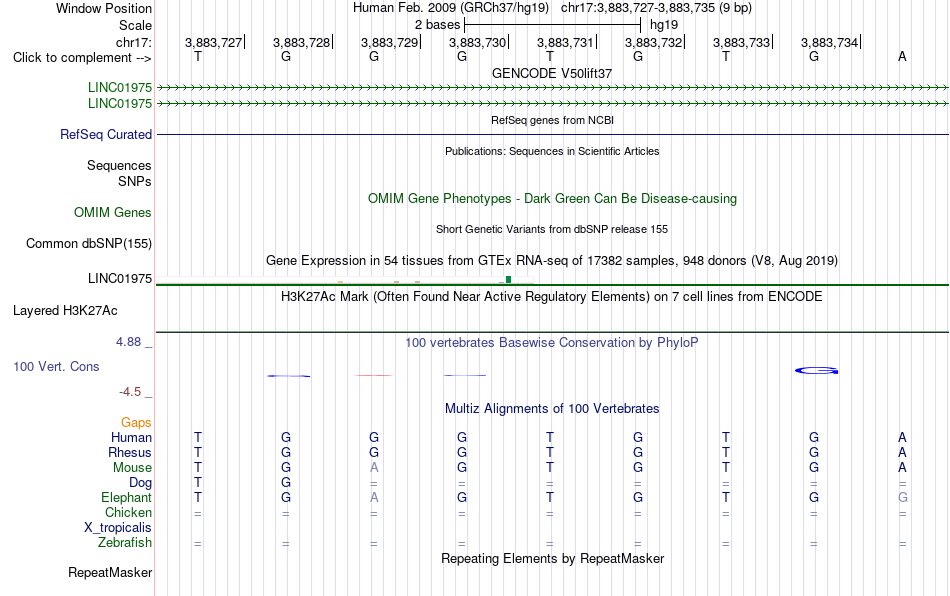Screen dimensions: 950x596
Task: Click the RefSeq Curated blue intron line
Action: pos(552,134)
